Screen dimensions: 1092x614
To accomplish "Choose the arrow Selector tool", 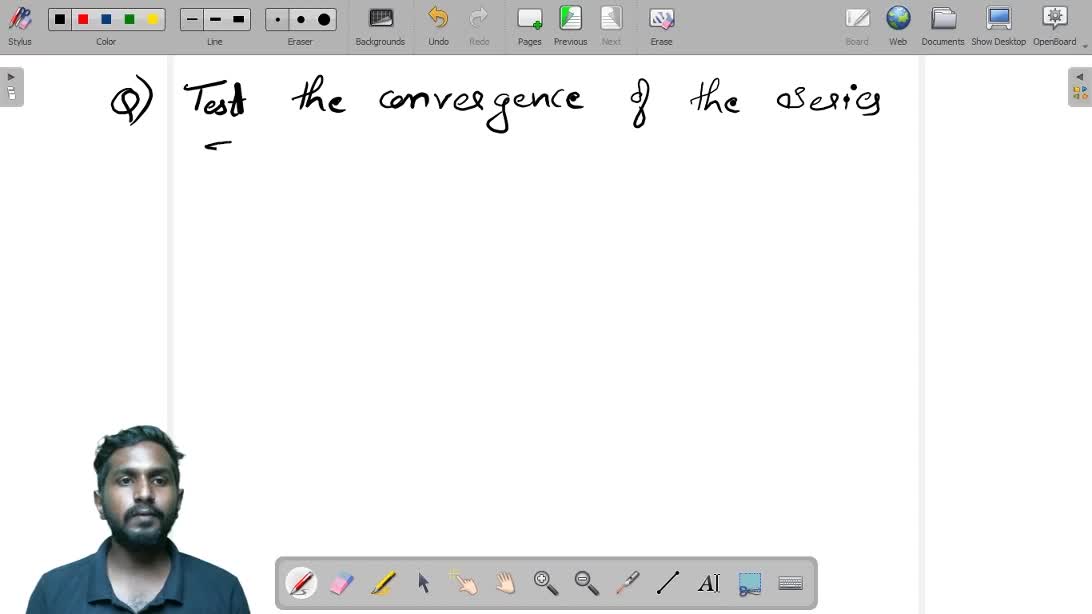I will click(x=424, y=583).
